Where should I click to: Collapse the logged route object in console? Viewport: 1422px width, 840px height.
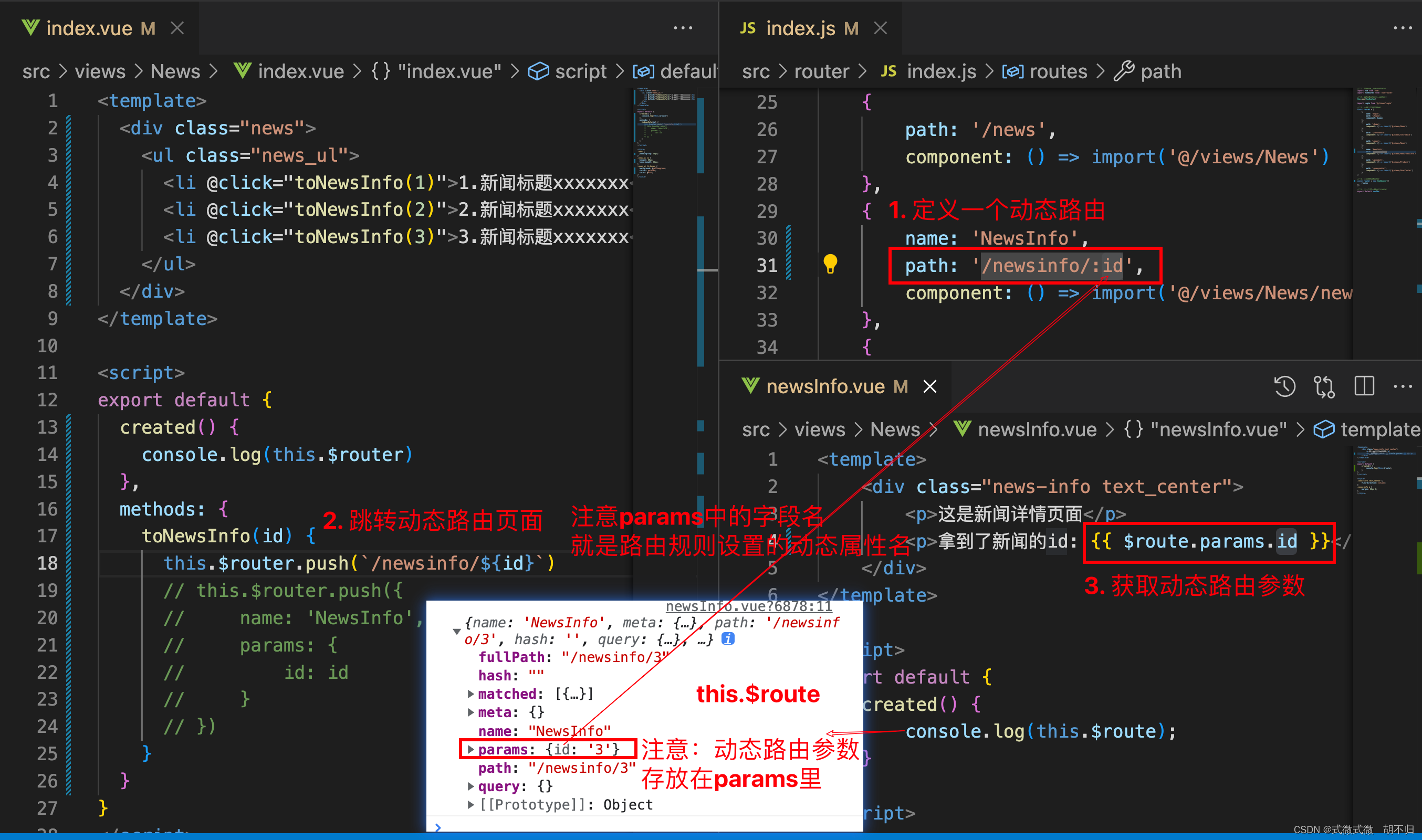(x=456, y=631)
